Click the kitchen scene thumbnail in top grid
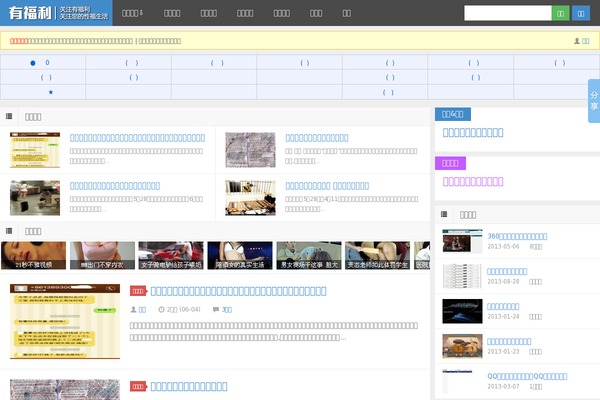The height and width of the screenshot is (400, 600). [35, 198]
